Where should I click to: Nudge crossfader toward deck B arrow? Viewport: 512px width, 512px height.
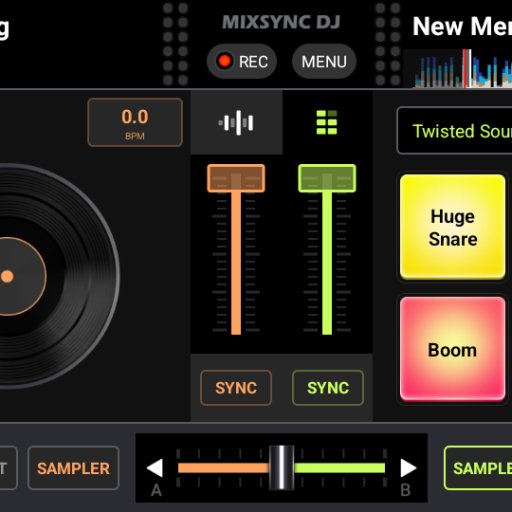[x=408, y=468]
